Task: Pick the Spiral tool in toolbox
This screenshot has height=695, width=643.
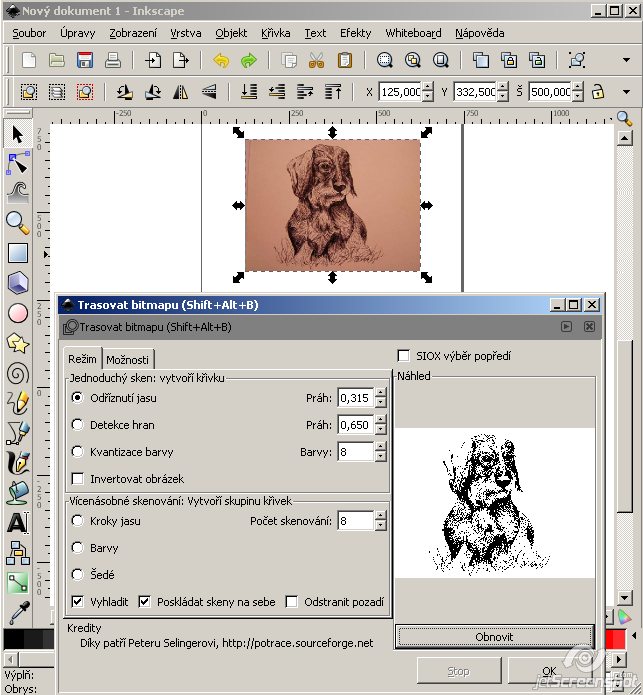Action: (x=17, y=373)
